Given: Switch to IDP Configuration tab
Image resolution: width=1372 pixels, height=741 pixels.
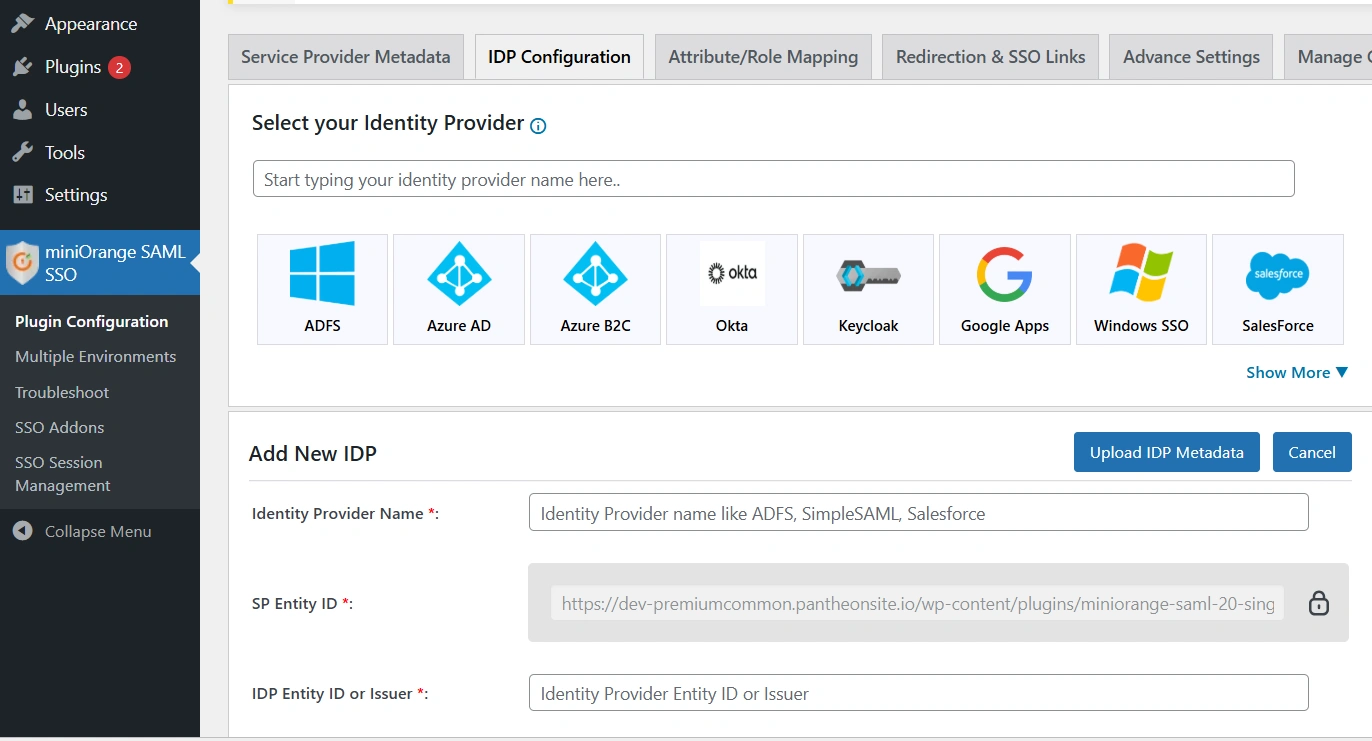Looking at the screenshot, I should pos(559,57).
